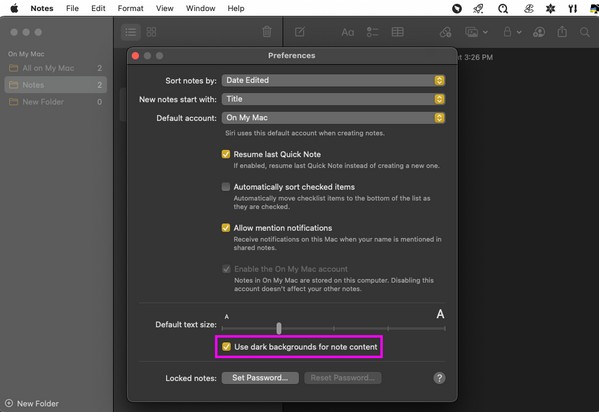The height and width of the screenshot is (412, 599).
Task: Open the media photos icon
Action: click(x=471, y=32)
